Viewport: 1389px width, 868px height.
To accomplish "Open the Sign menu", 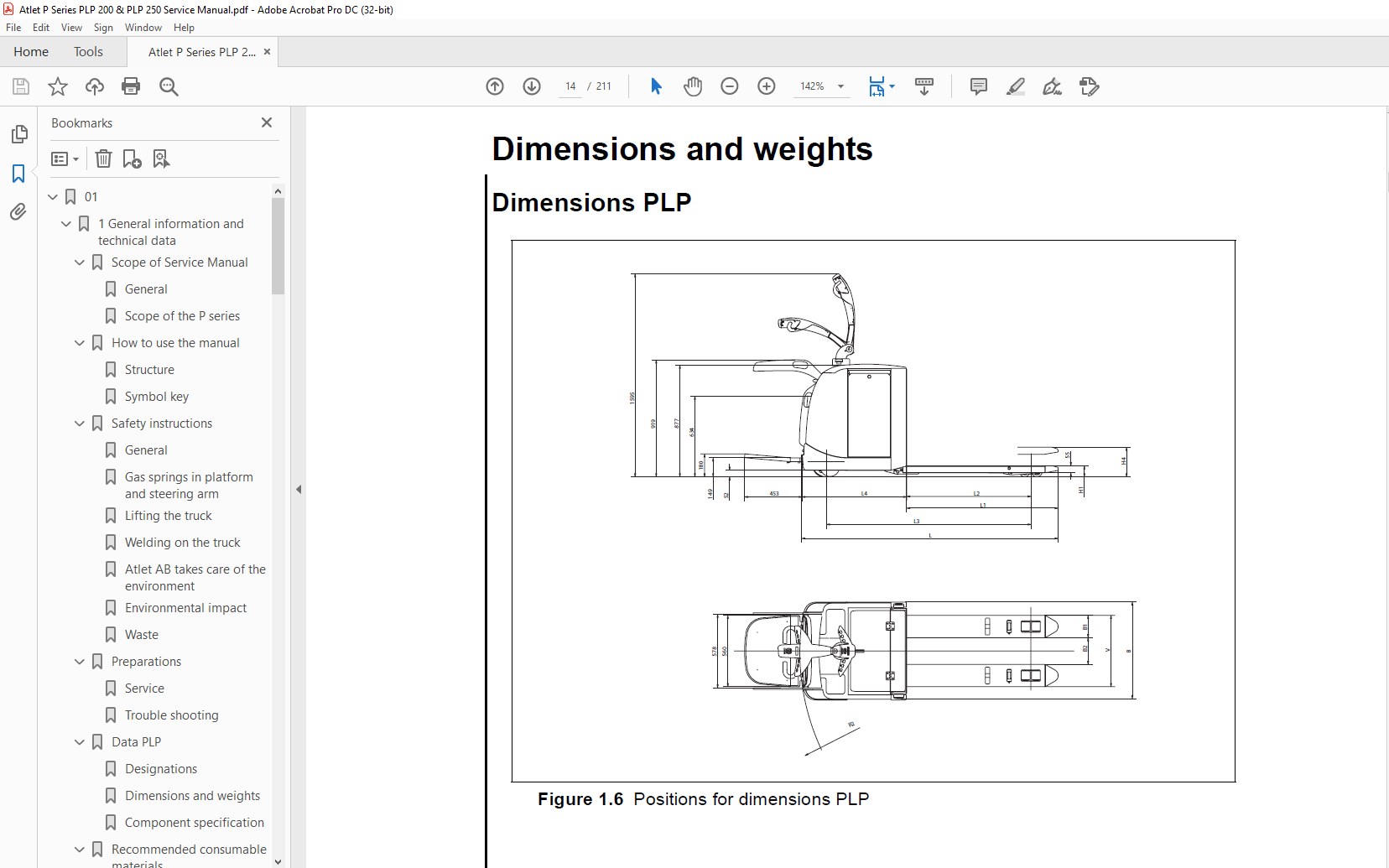I will [x=103, y=28].
